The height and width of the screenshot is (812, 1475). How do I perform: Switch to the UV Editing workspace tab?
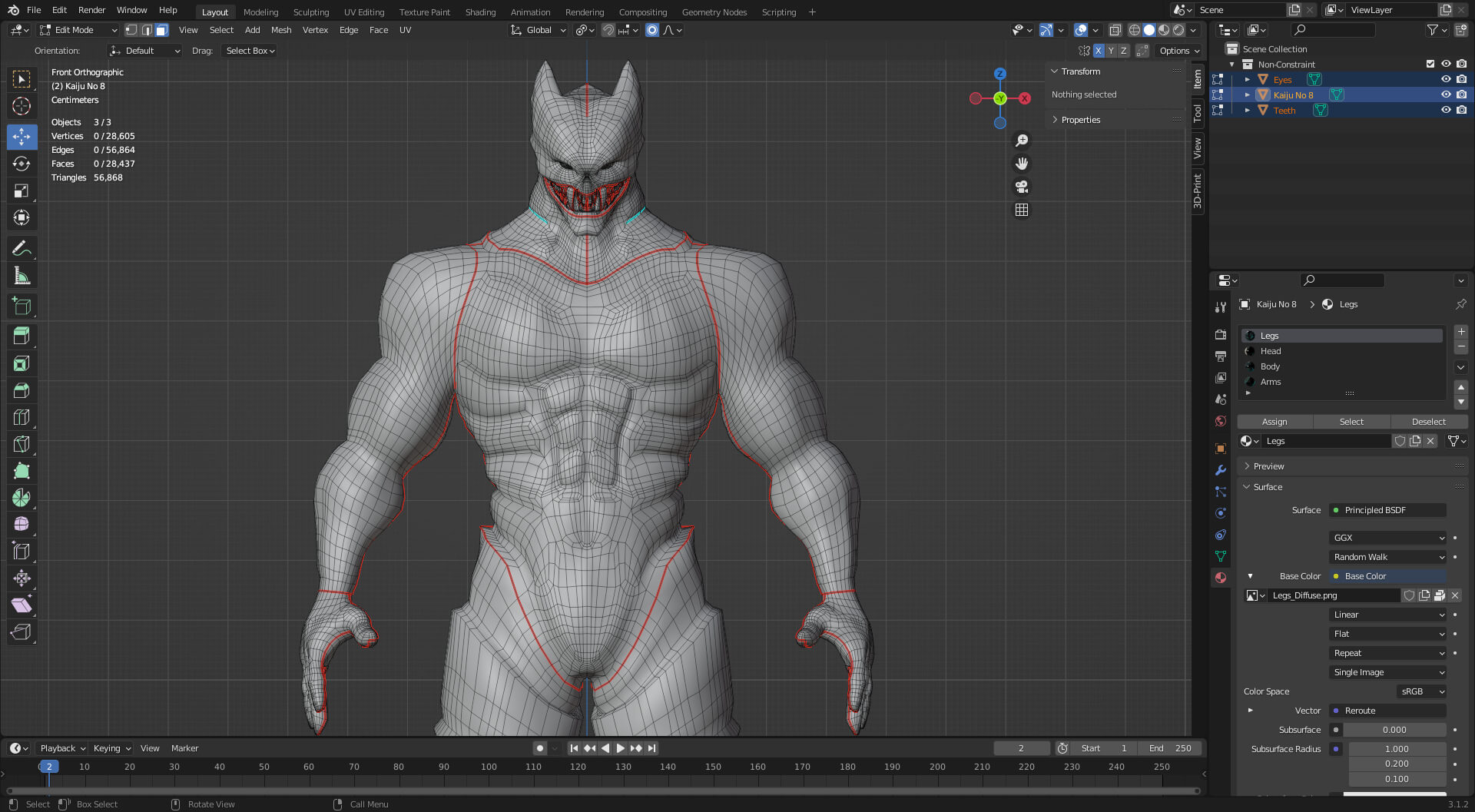(364, 12)
